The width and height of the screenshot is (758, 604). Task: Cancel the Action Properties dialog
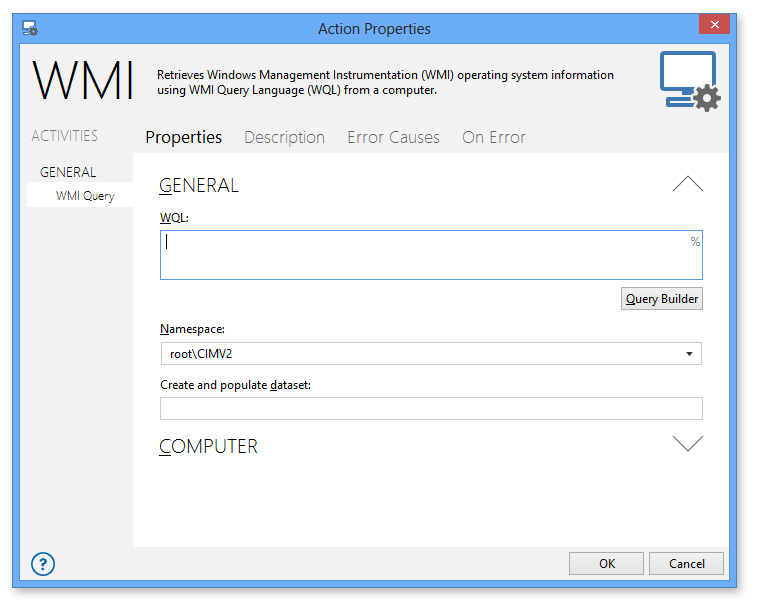click(686, 563)
